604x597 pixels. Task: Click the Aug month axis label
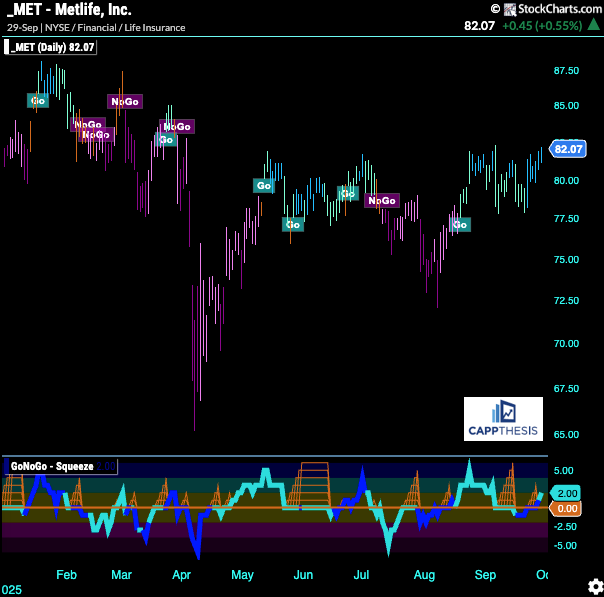click(424, 575)
